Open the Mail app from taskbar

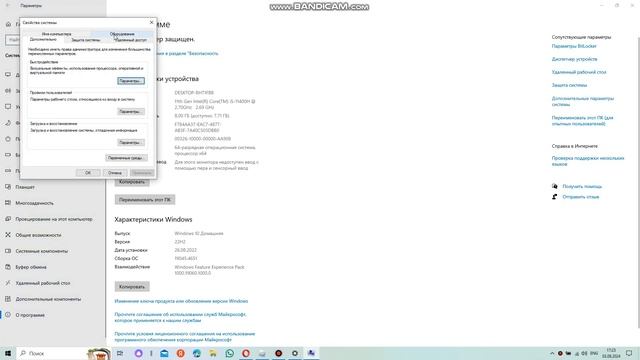(164, 353)
